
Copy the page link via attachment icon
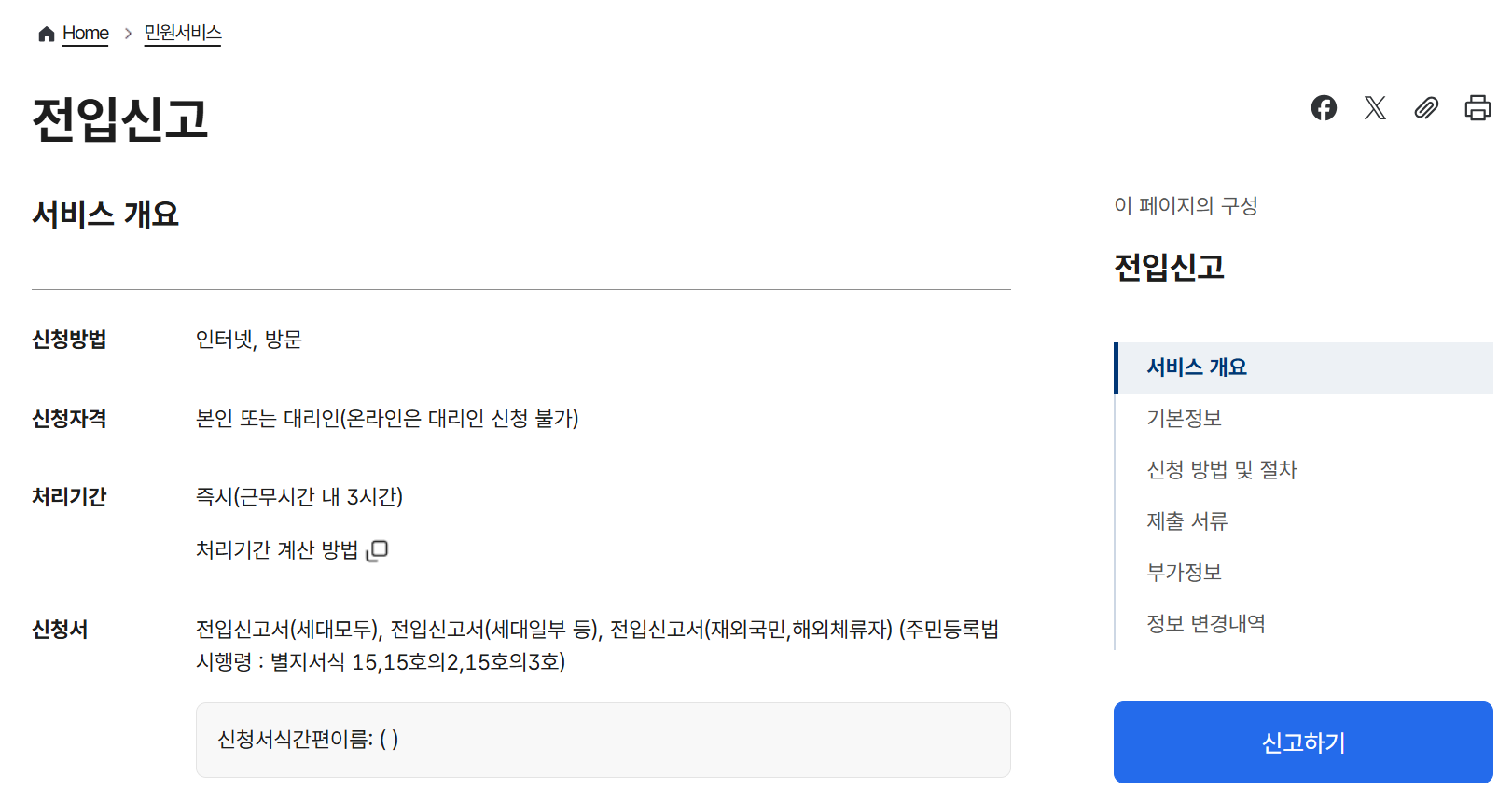click(x=1425, y=109)
